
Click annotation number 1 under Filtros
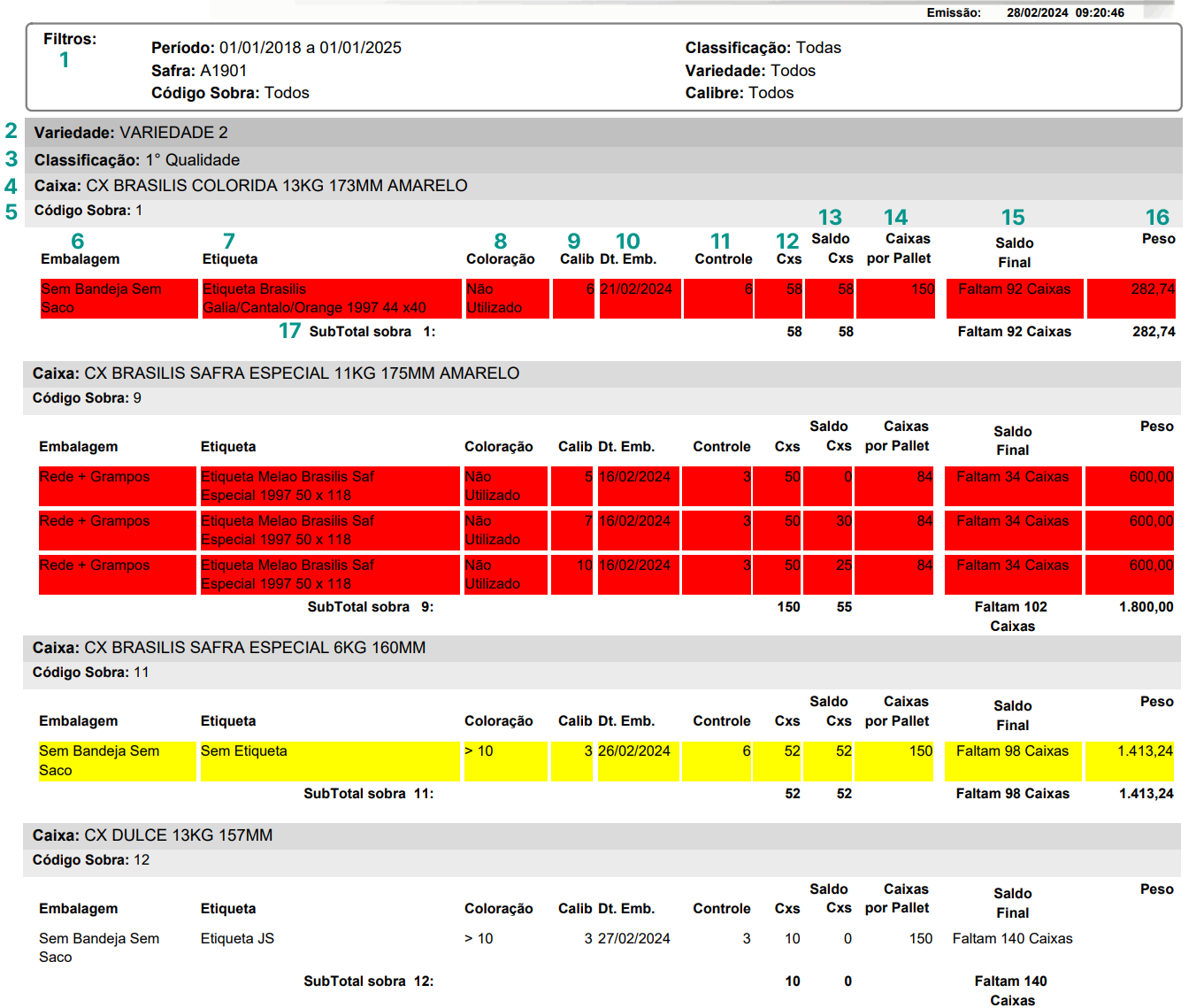(65, 60)
